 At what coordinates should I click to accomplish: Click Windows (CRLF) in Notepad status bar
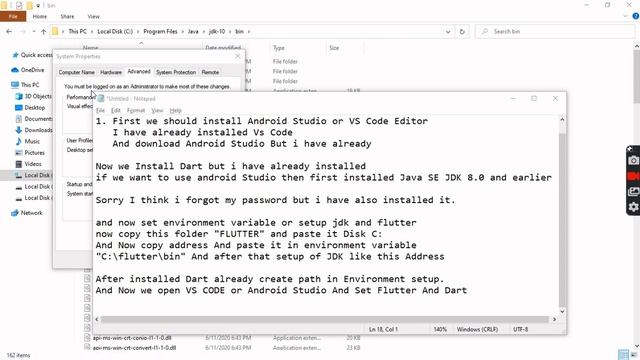477,329
